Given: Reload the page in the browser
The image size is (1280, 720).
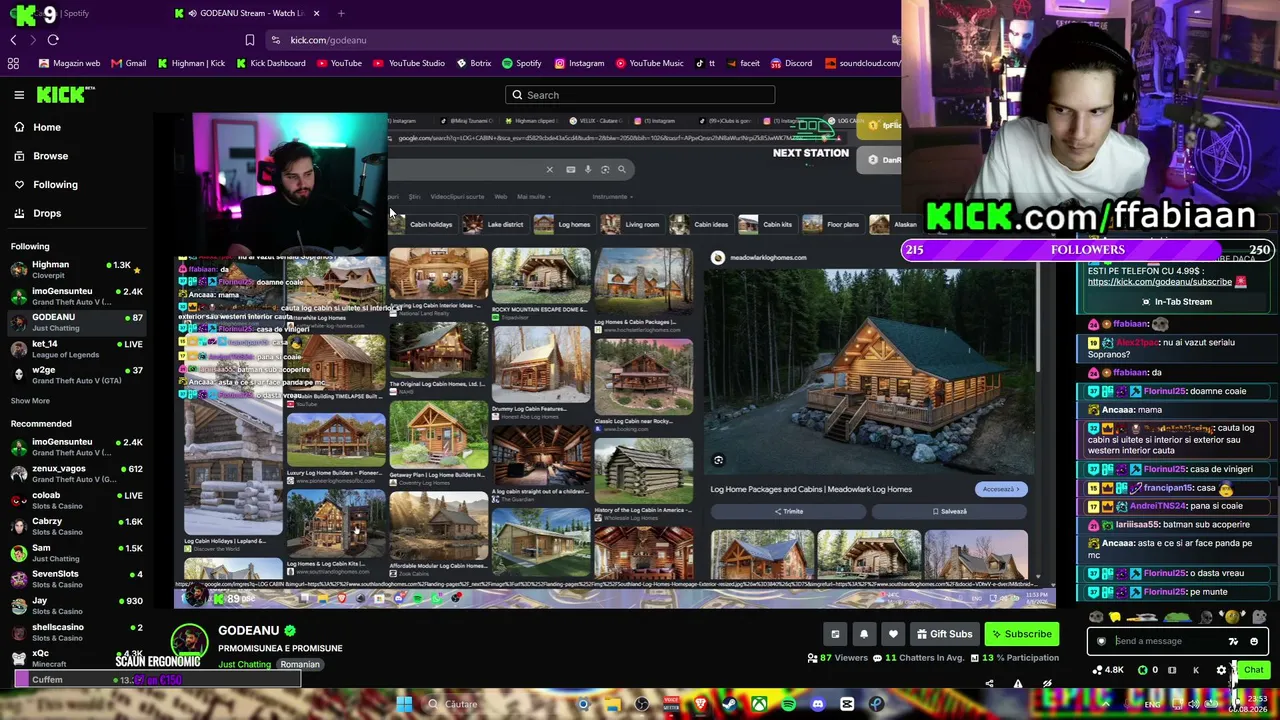Looking at the screenshot, I should point(53,40).
